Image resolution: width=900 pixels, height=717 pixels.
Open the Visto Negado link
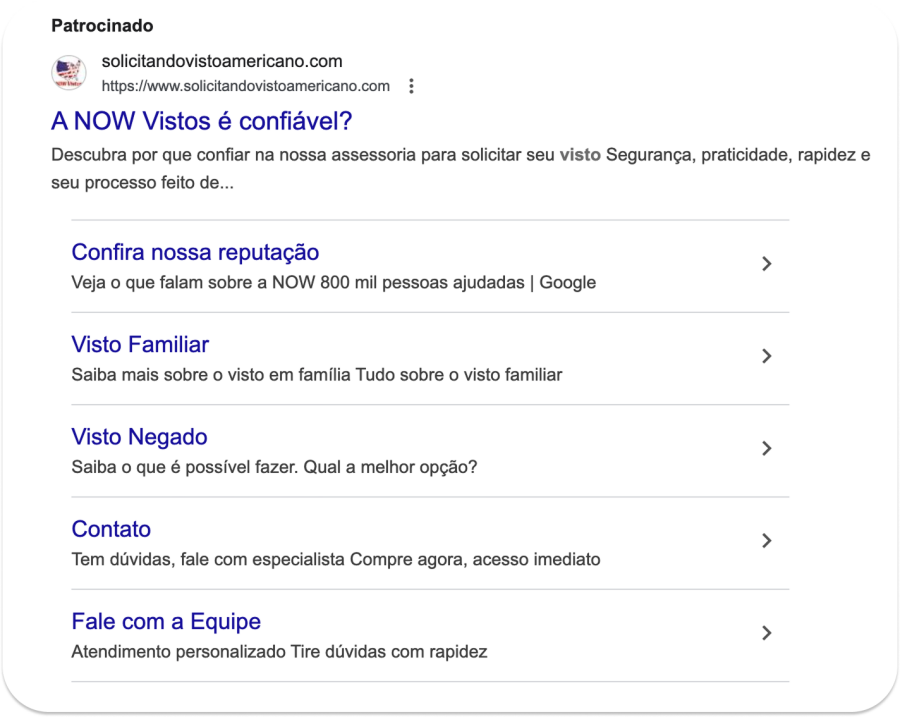(x=139, y=437)
